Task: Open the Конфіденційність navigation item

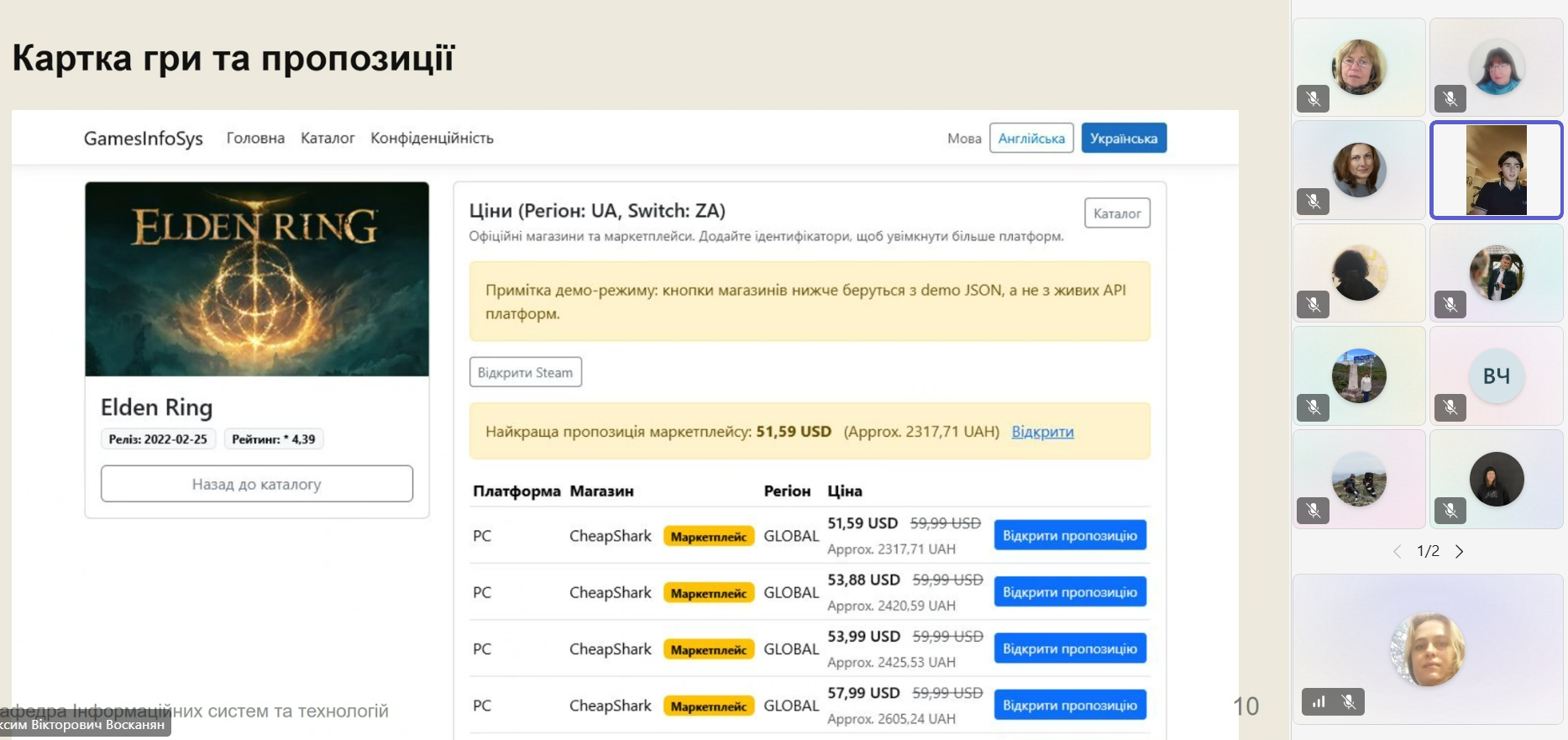Action: click(x=433, y=138)
